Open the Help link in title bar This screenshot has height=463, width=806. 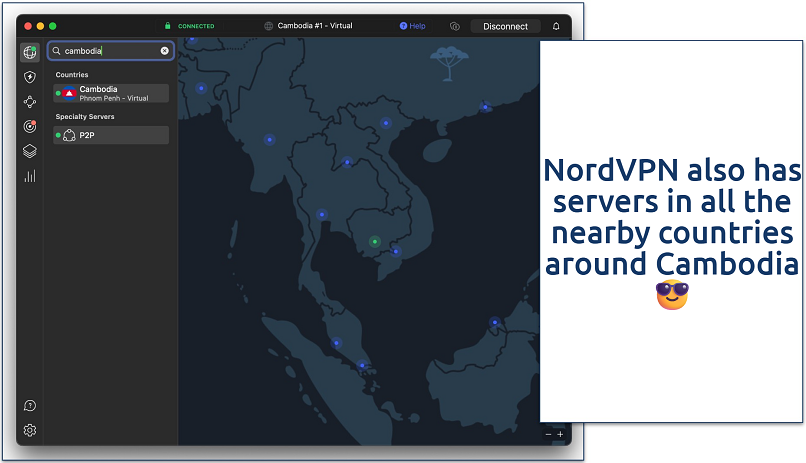(x=412, y=26)
